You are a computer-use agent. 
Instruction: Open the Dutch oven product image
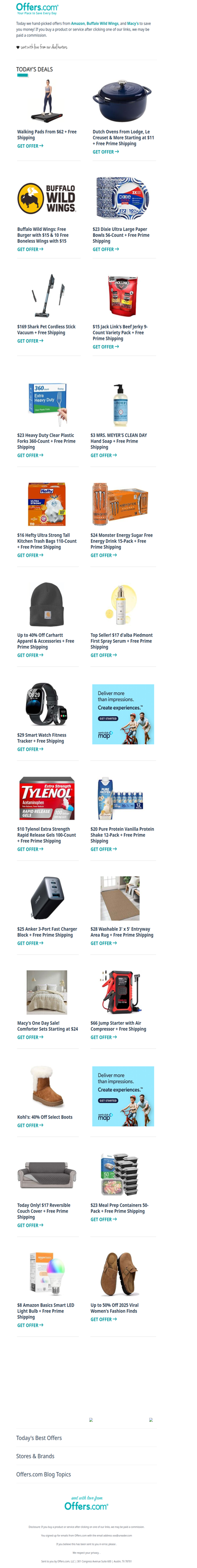coord(121,101)
